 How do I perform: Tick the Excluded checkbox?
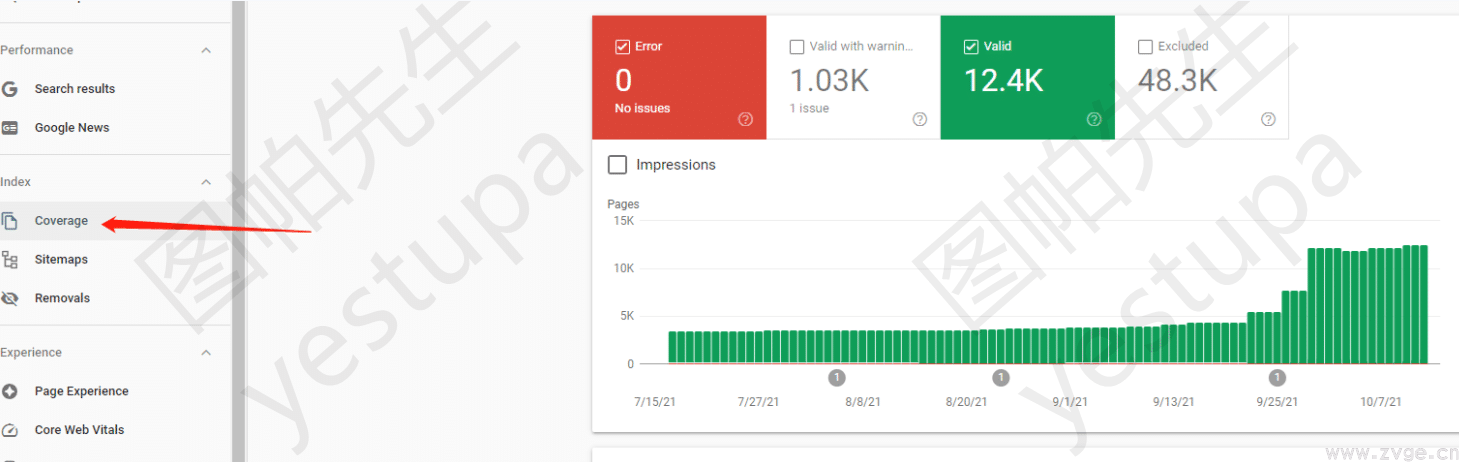(x=1145, y=46)
